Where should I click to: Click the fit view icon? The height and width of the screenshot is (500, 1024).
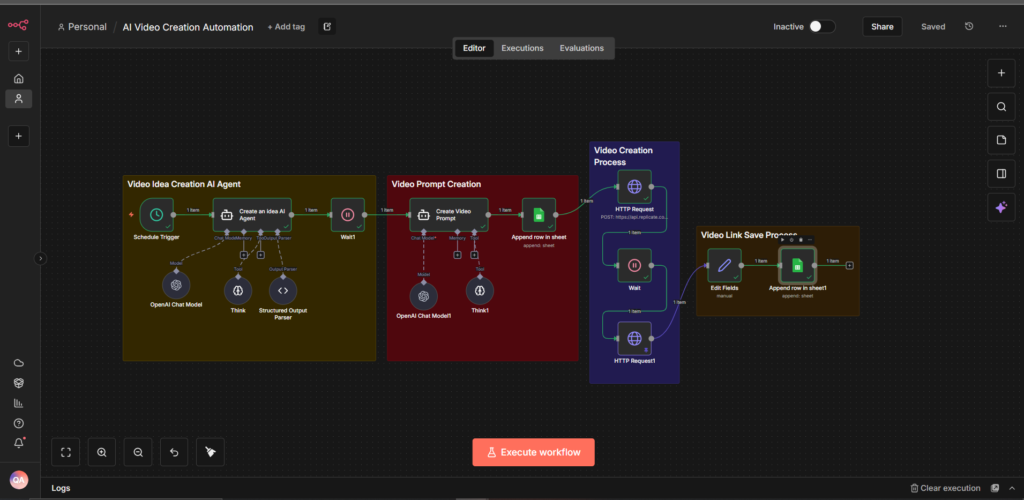[66, 452]
